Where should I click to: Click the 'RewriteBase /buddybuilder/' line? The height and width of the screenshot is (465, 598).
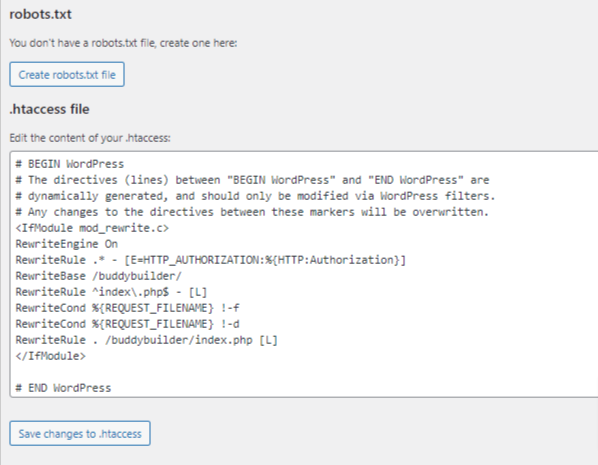tap(99, 276)
